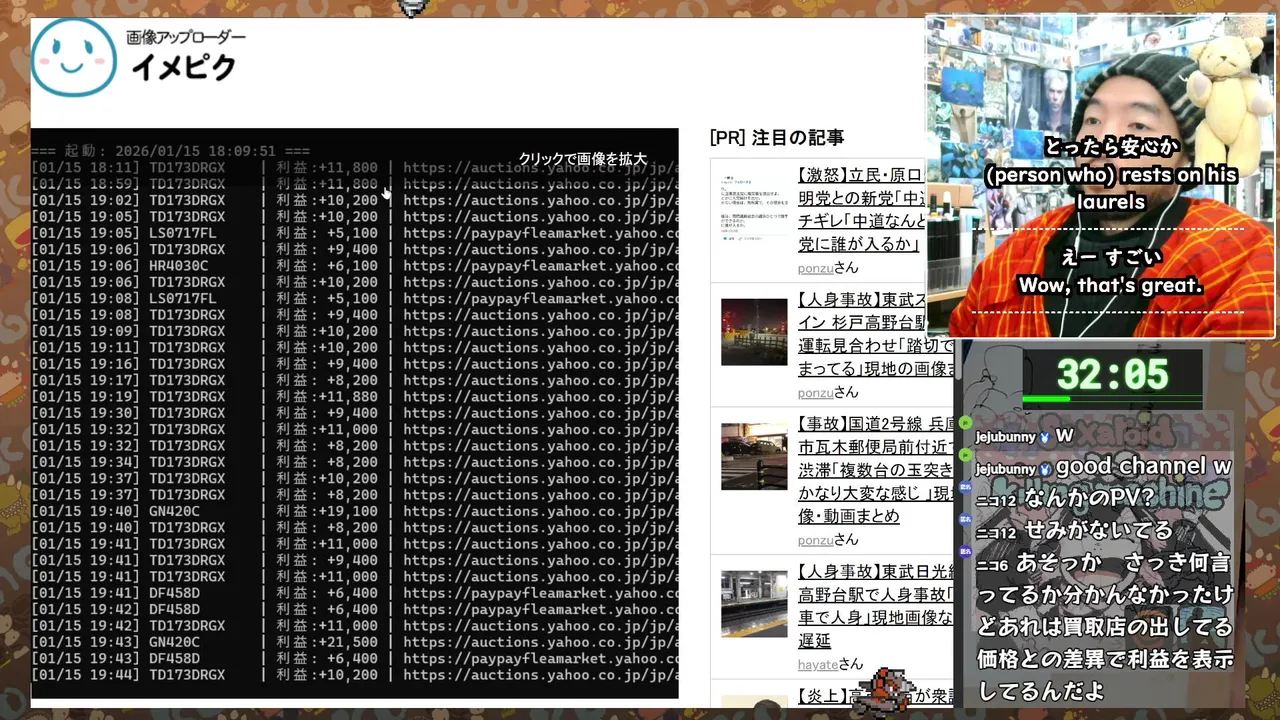Click the [01/15 19:43] GN420C +21,500 row

point(354,642)
